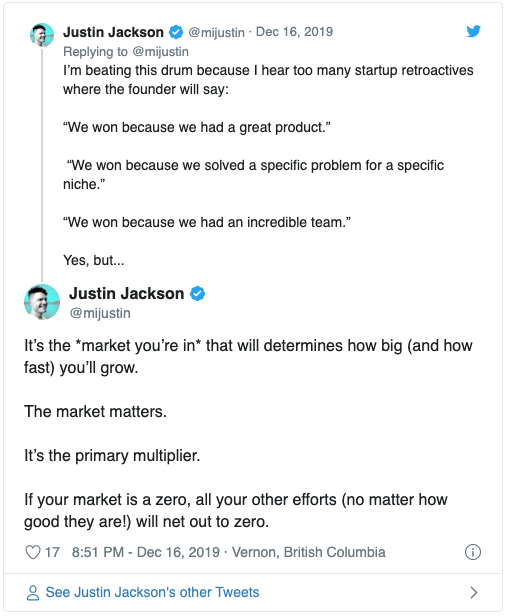Open the small avatar in the parent tweet
This screenshot has width=507, height=616.
pos(42,35)
